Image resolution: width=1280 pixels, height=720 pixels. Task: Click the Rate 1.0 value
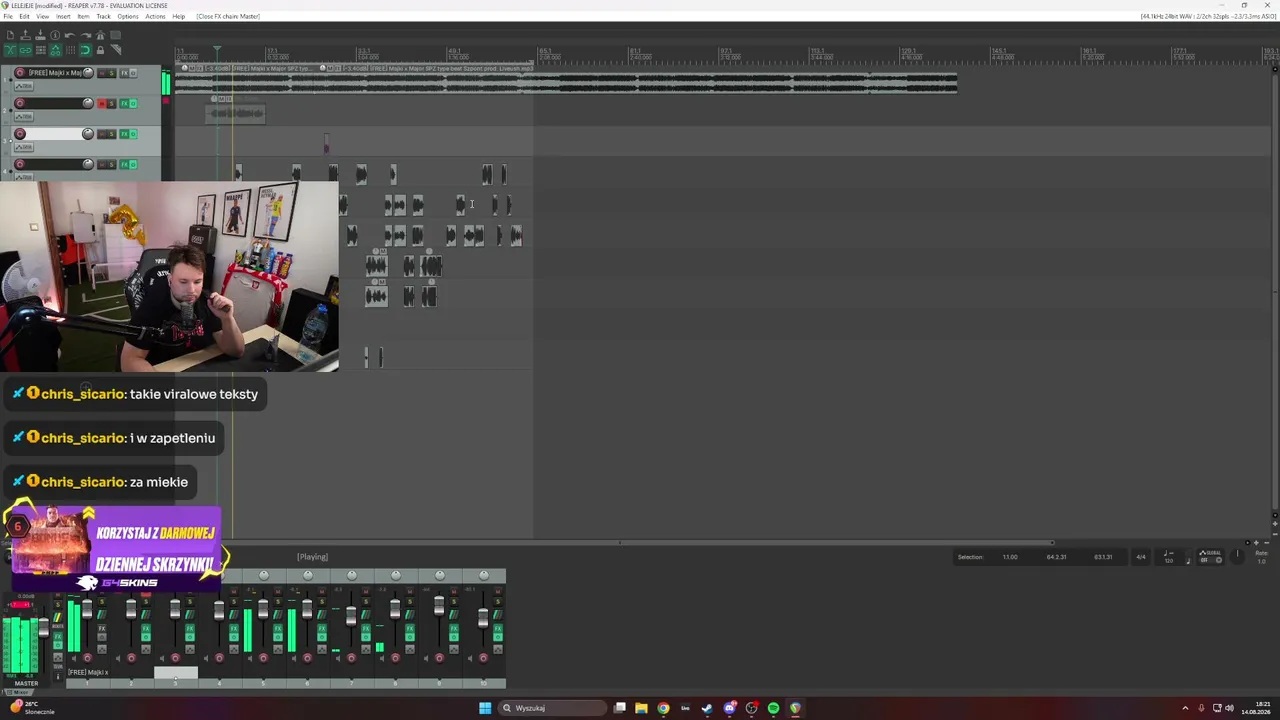pos(1262,561)
